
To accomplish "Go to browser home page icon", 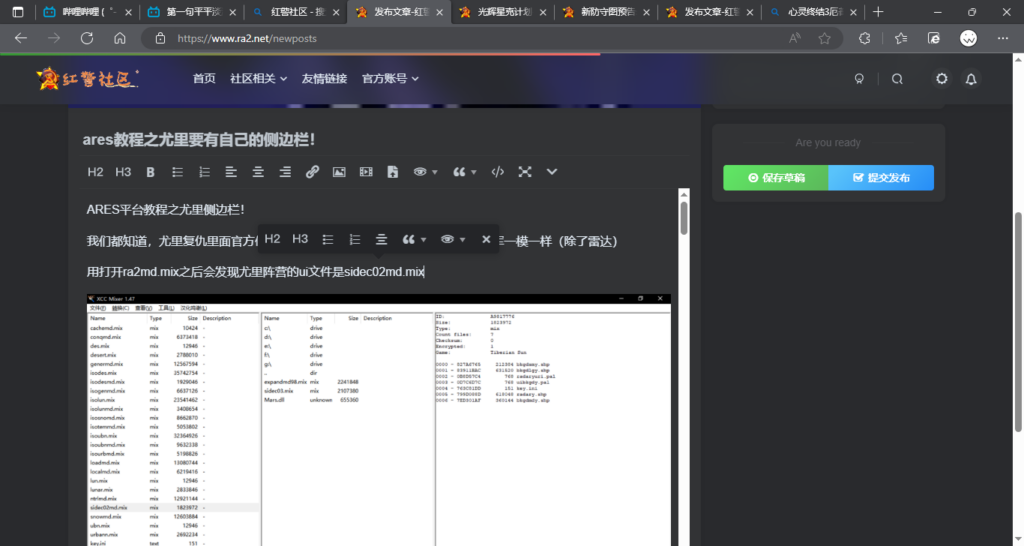I will [x=120, y=39].
